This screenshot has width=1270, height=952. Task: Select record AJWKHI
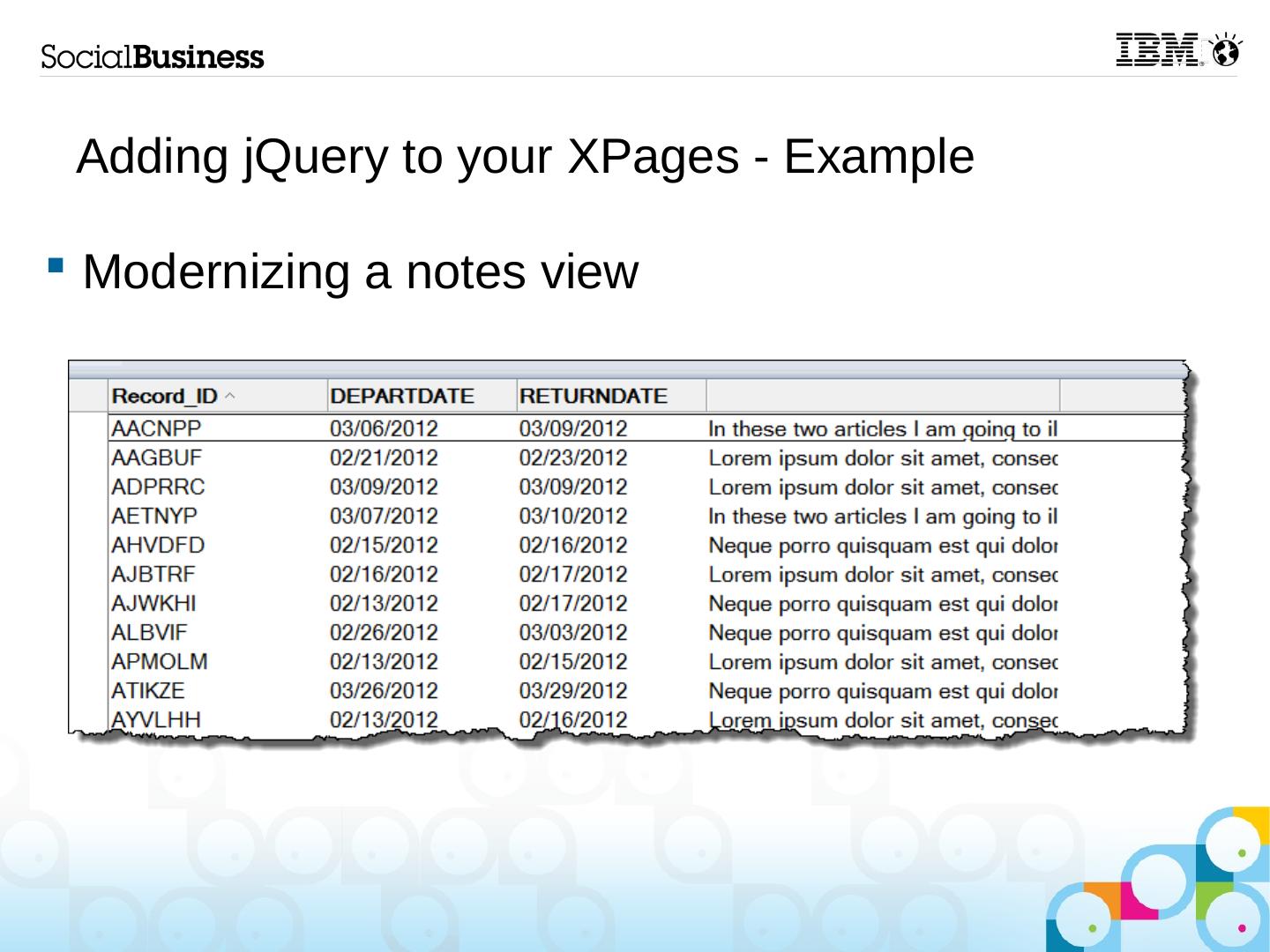pos(153,603)
